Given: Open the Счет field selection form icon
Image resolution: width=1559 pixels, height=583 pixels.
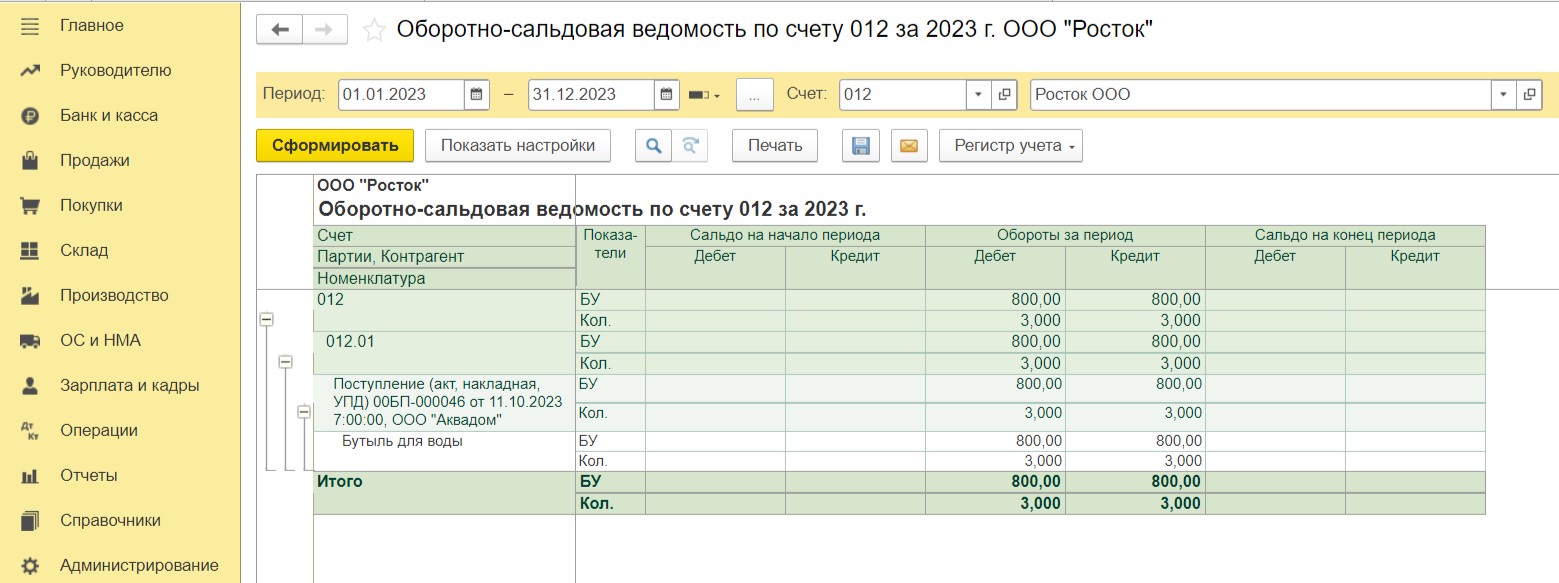Looking at the screenshot, I should (x=1004, y=95).
